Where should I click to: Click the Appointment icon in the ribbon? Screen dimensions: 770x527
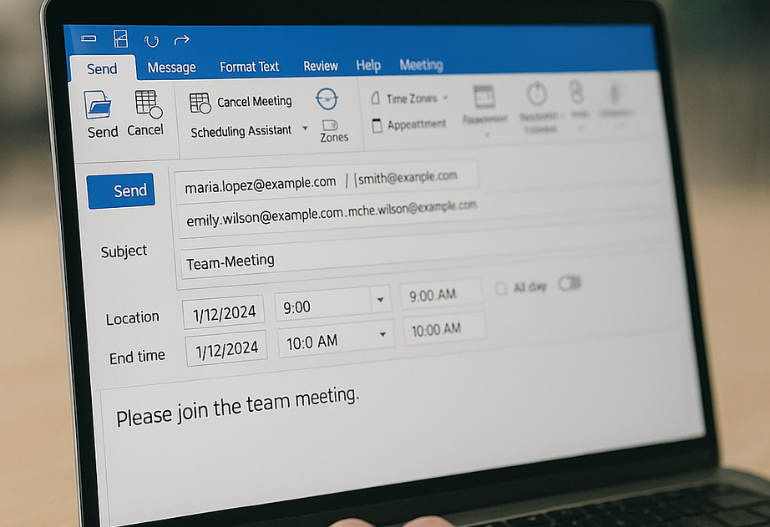pos(377,126)
